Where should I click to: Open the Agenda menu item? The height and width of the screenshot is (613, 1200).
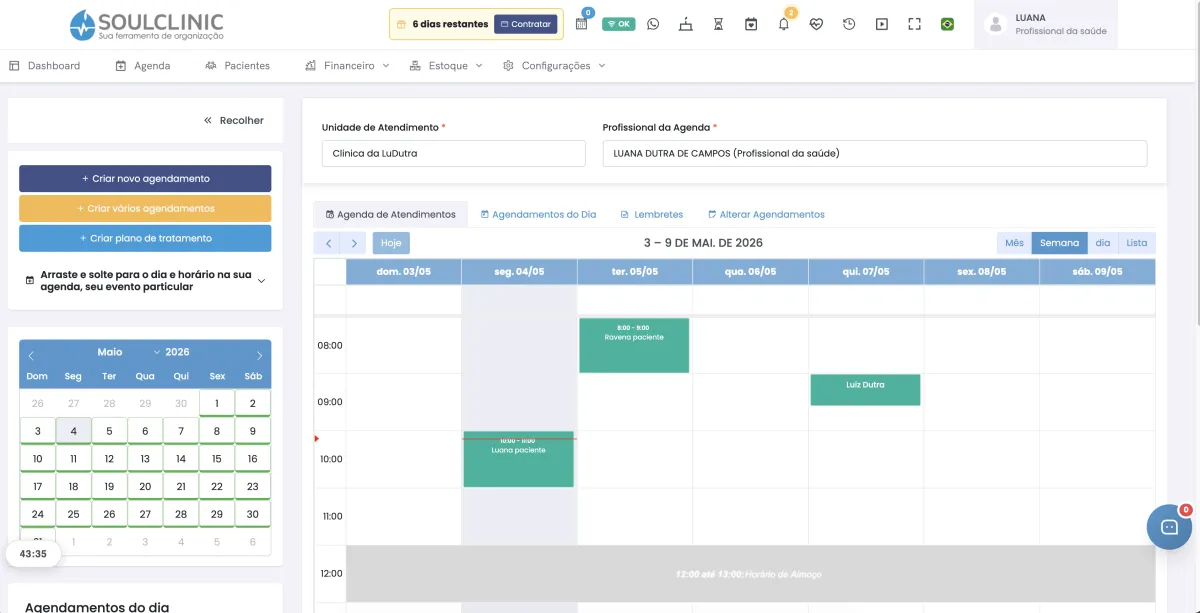143,65
